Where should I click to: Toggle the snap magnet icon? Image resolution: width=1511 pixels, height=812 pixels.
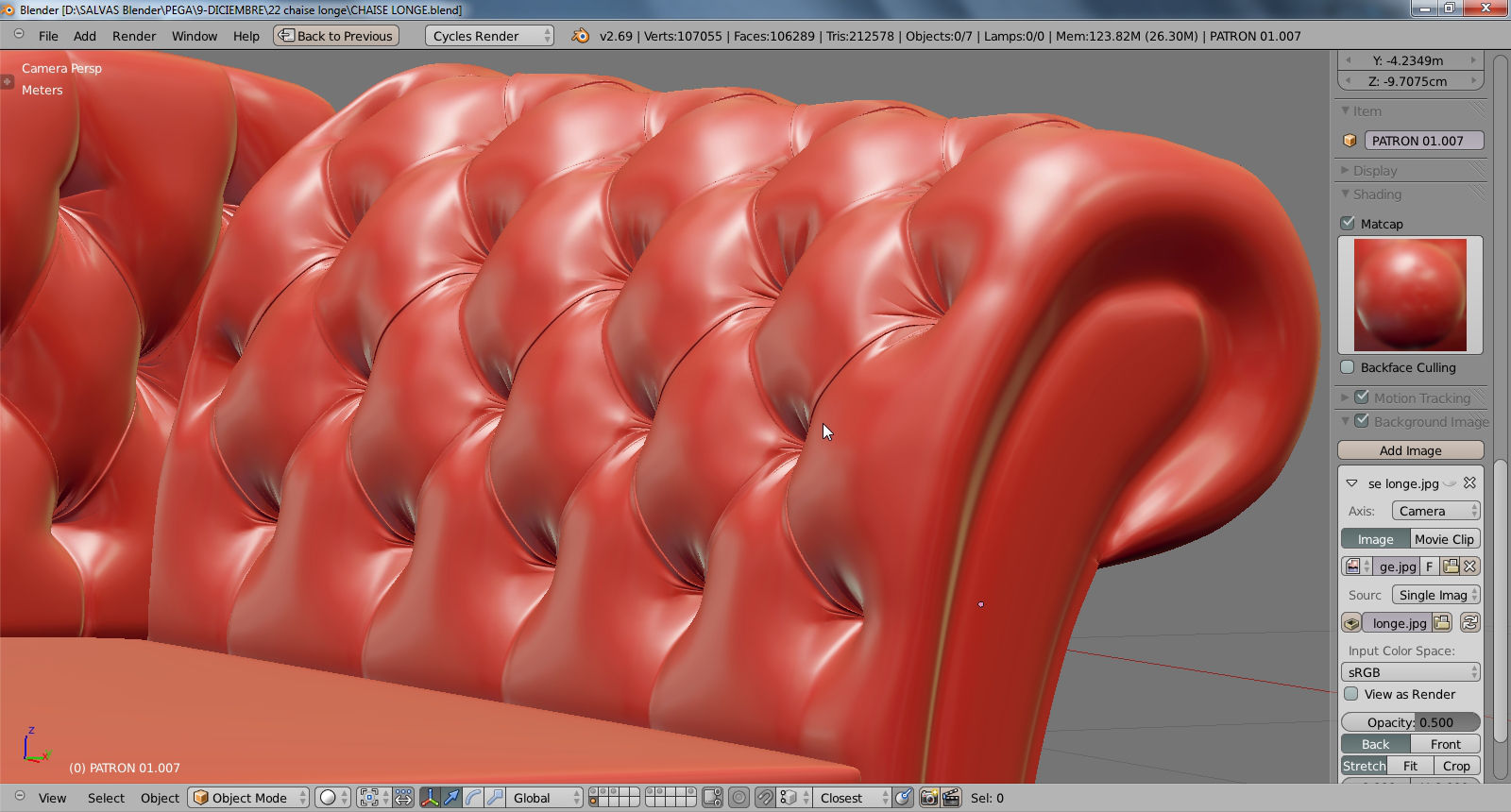pos(765,798)
